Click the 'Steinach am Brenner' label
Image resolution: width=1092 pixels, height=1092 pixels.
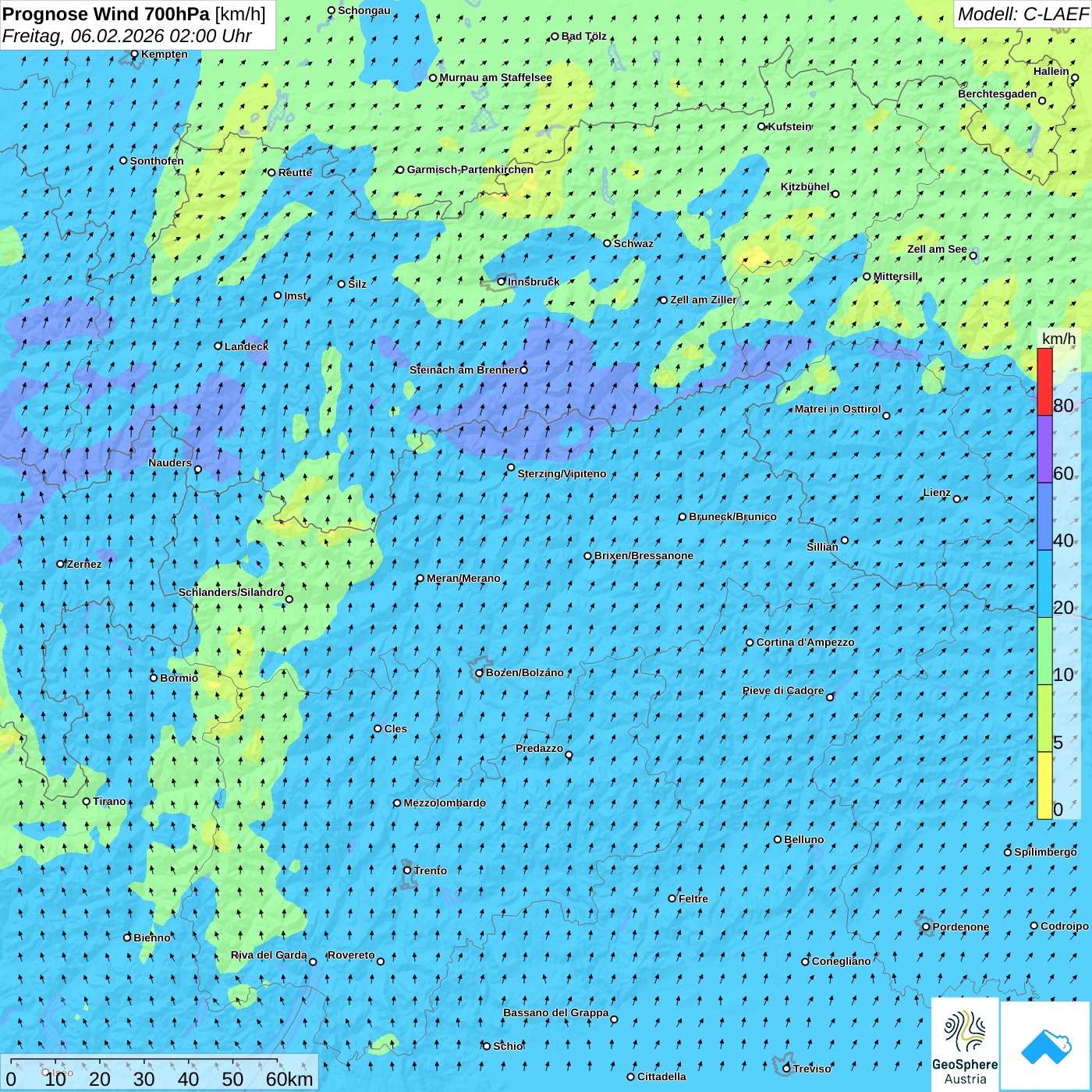(464, 370)
